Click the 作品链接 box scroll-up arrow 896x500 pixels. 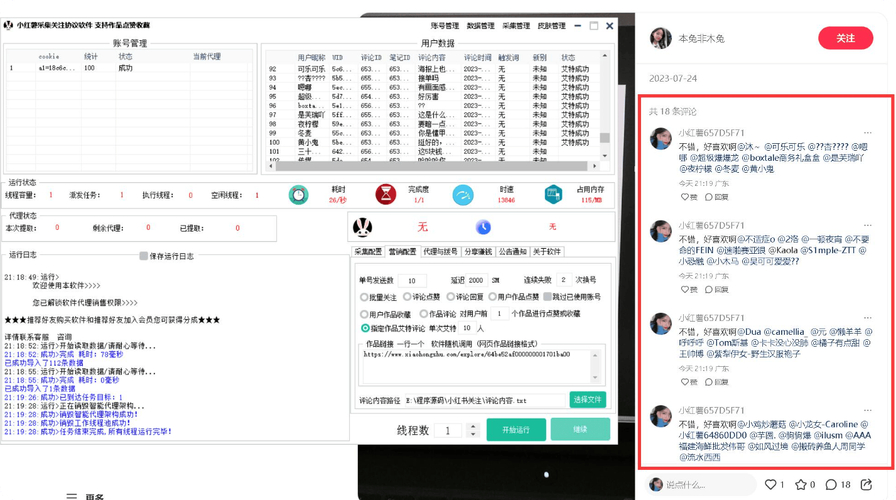(x=595, y=355)
